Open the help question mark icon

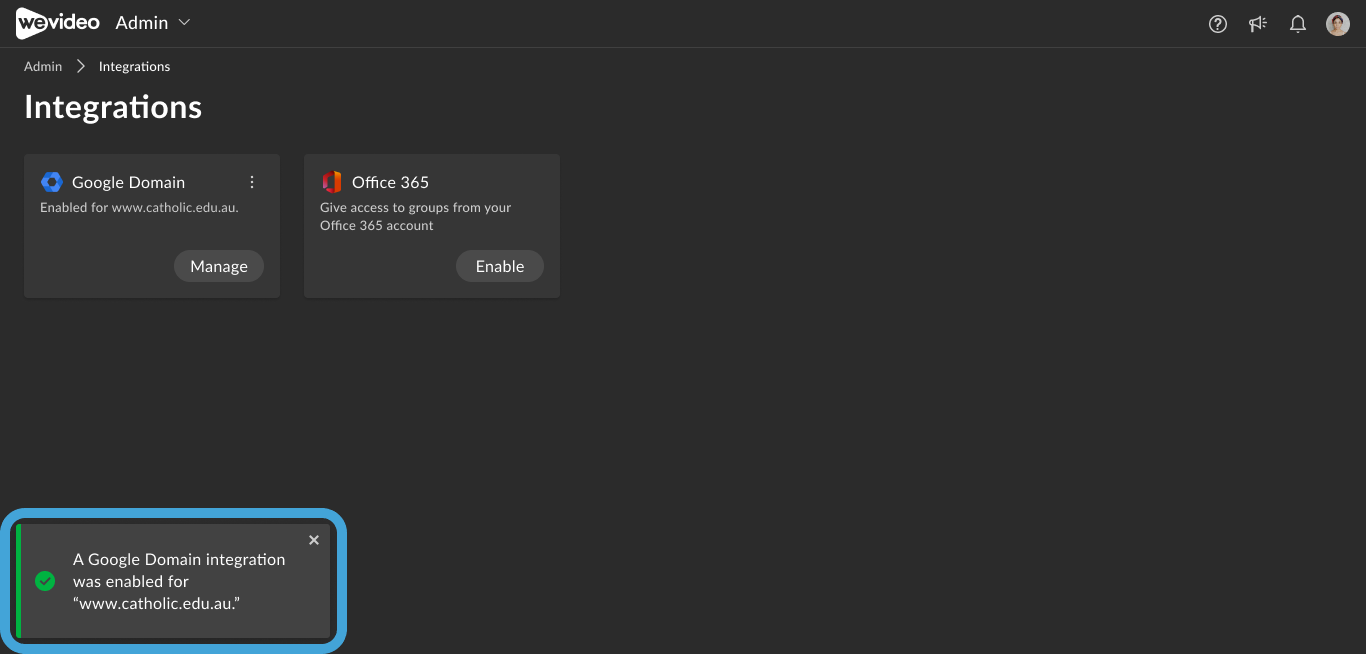coord(1218,24)
